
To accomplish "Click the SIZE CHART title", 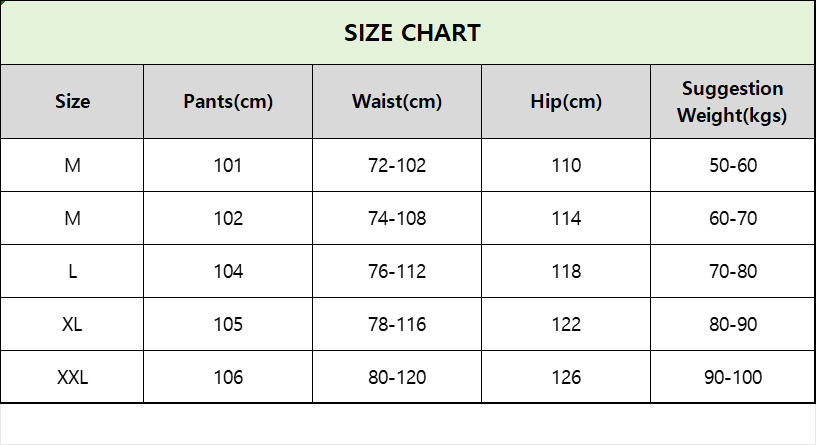I will [x=412, y=33].
